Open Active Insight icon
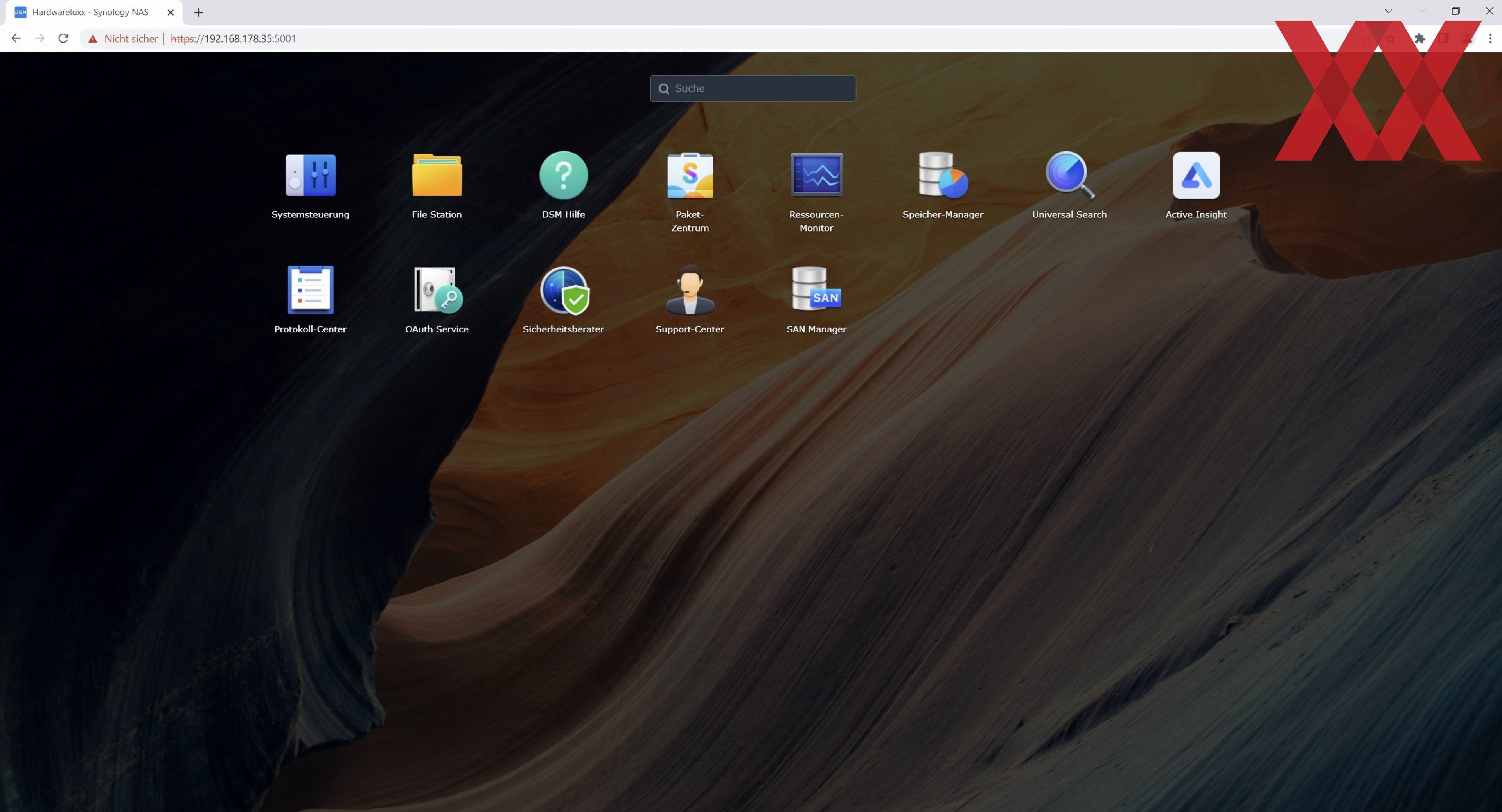Image resolution: width=1502 pixels, height=812 pixels. point(1196,175)
